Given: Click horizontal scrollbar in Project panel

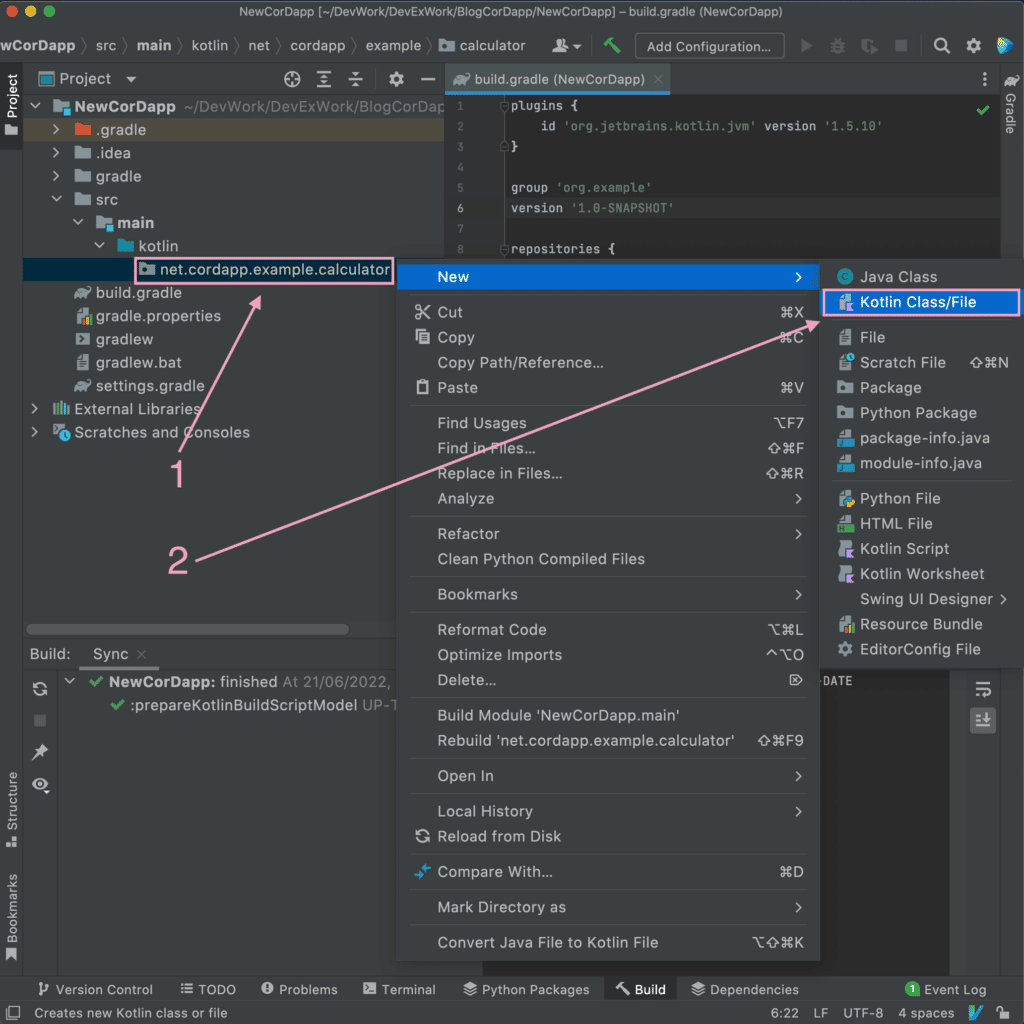Looking at the screenshot, I should click(x=187, y=630).
